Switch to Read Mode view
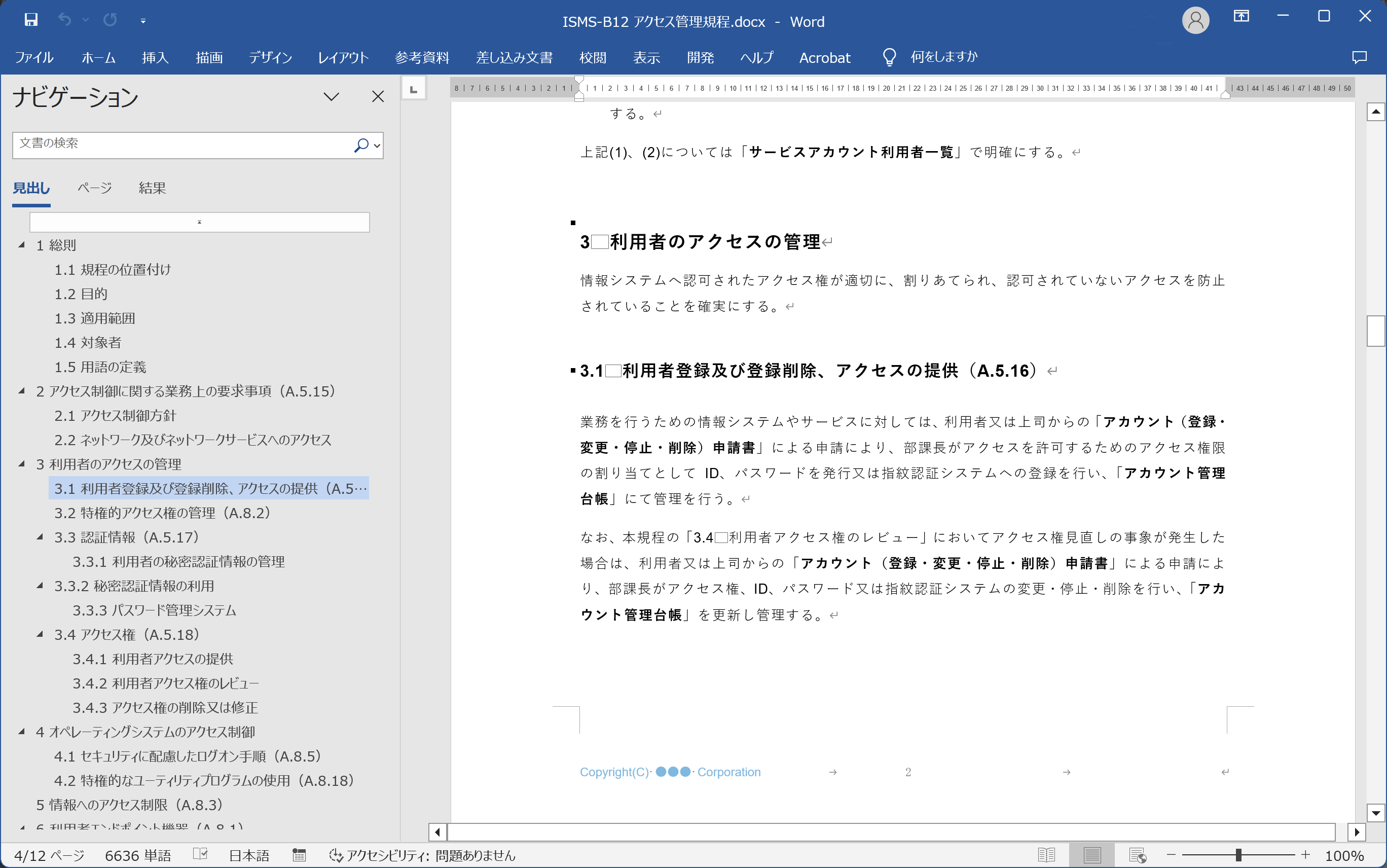The width and height of the screenshot is (1387, 868). [x=1046, y=855]
